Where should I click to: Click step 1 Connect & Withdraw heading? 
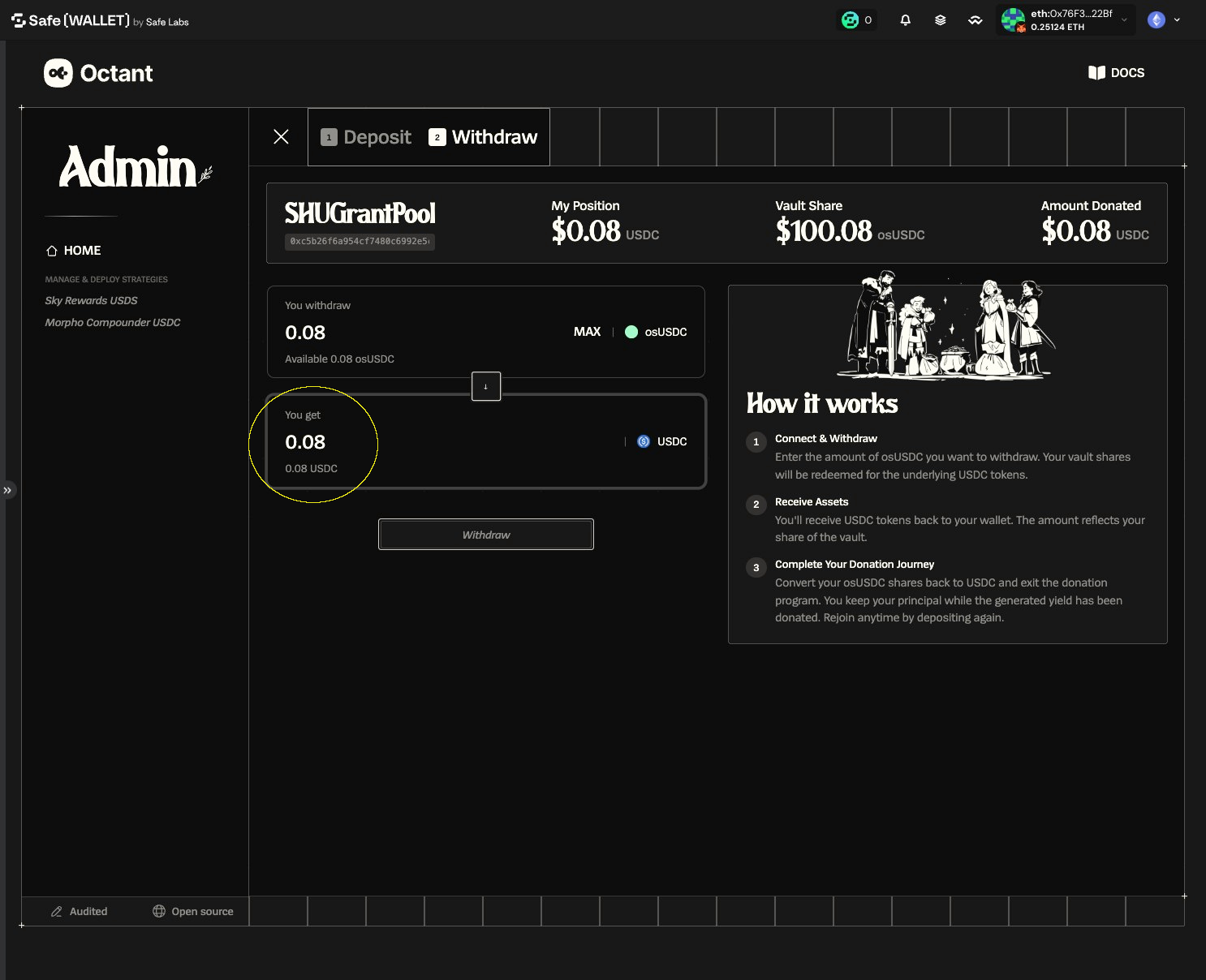[826, 439]
